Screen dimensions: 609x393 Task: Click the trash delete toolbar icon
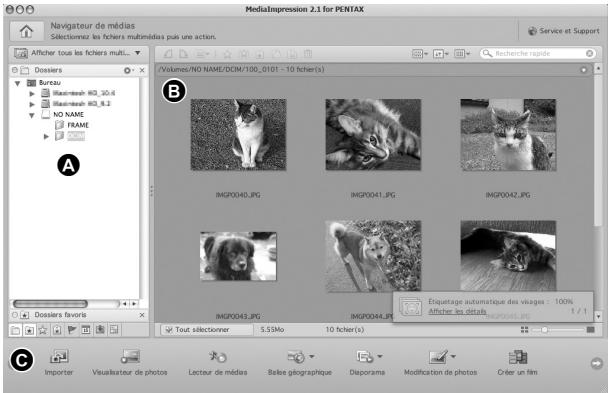point(308,54)
